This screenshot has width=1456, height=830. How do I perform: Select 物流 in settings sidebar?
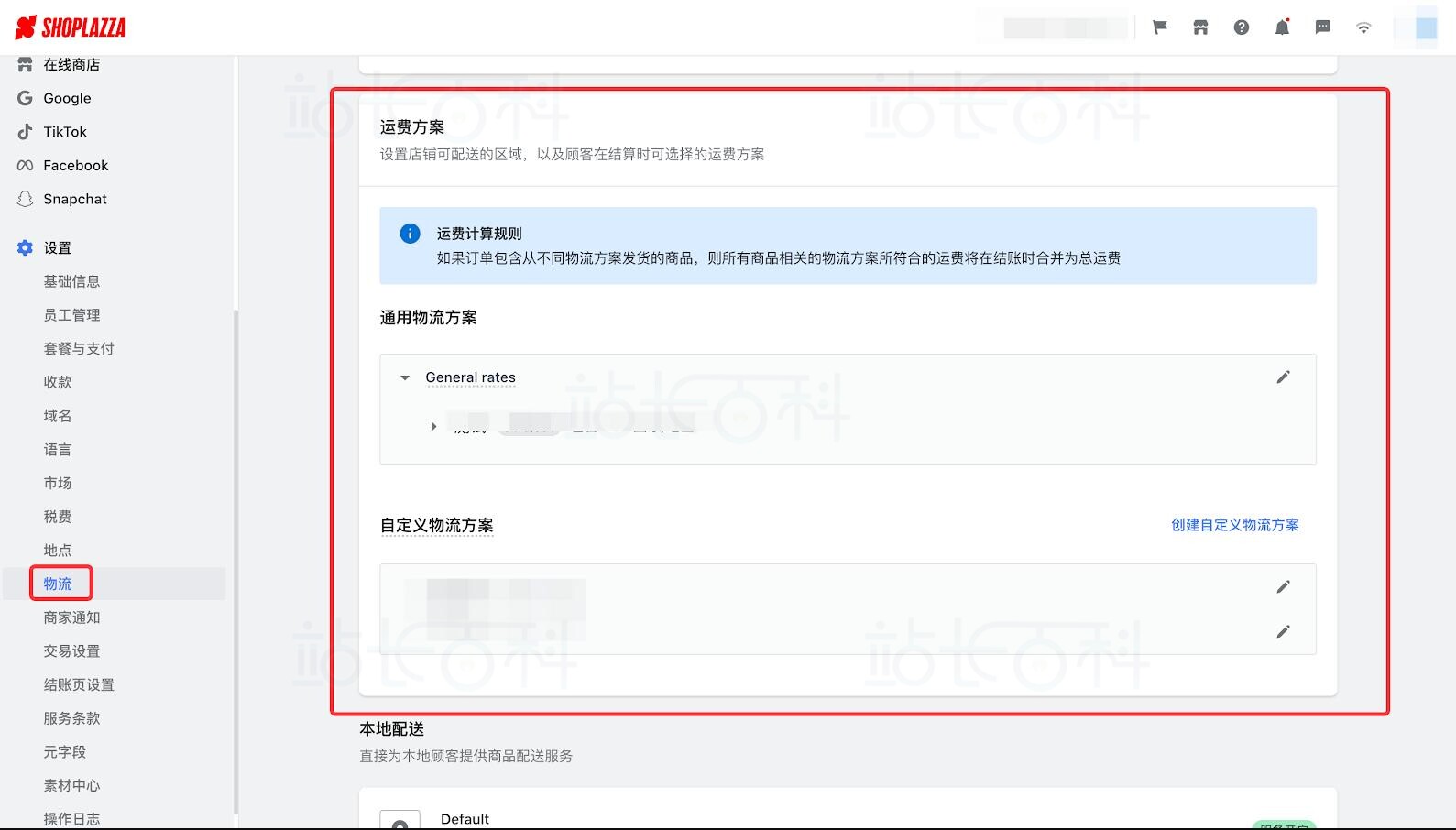(x=58, y=584)
